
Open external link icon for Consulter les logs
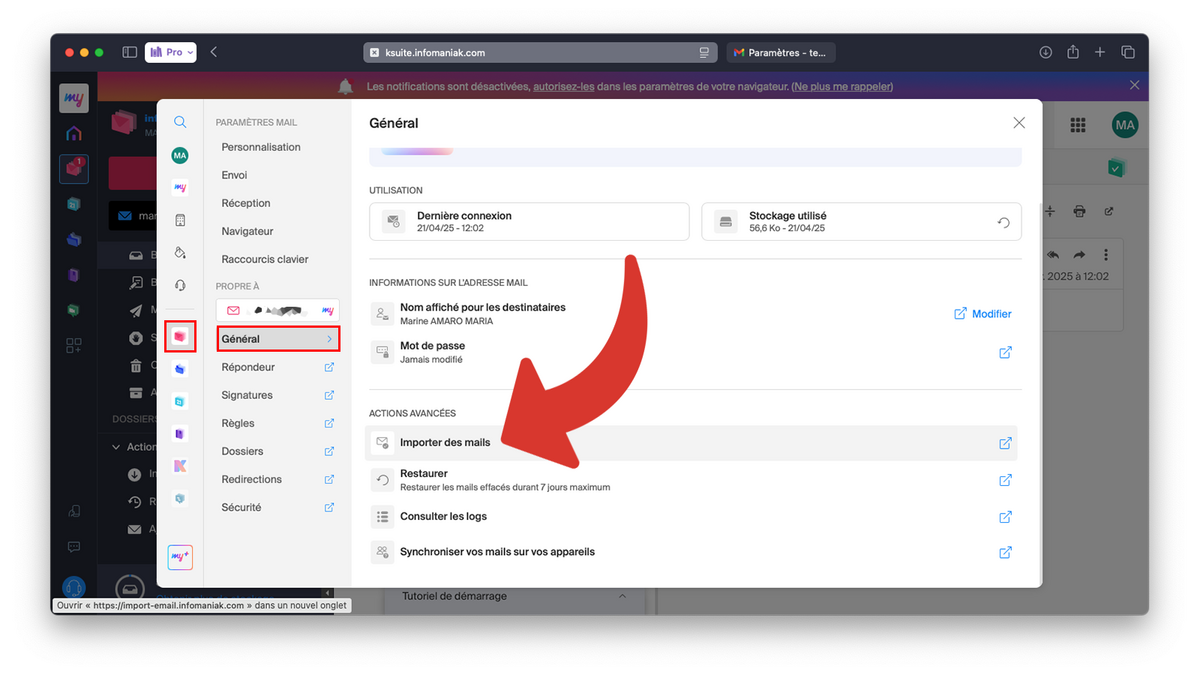click(1005, 517)
